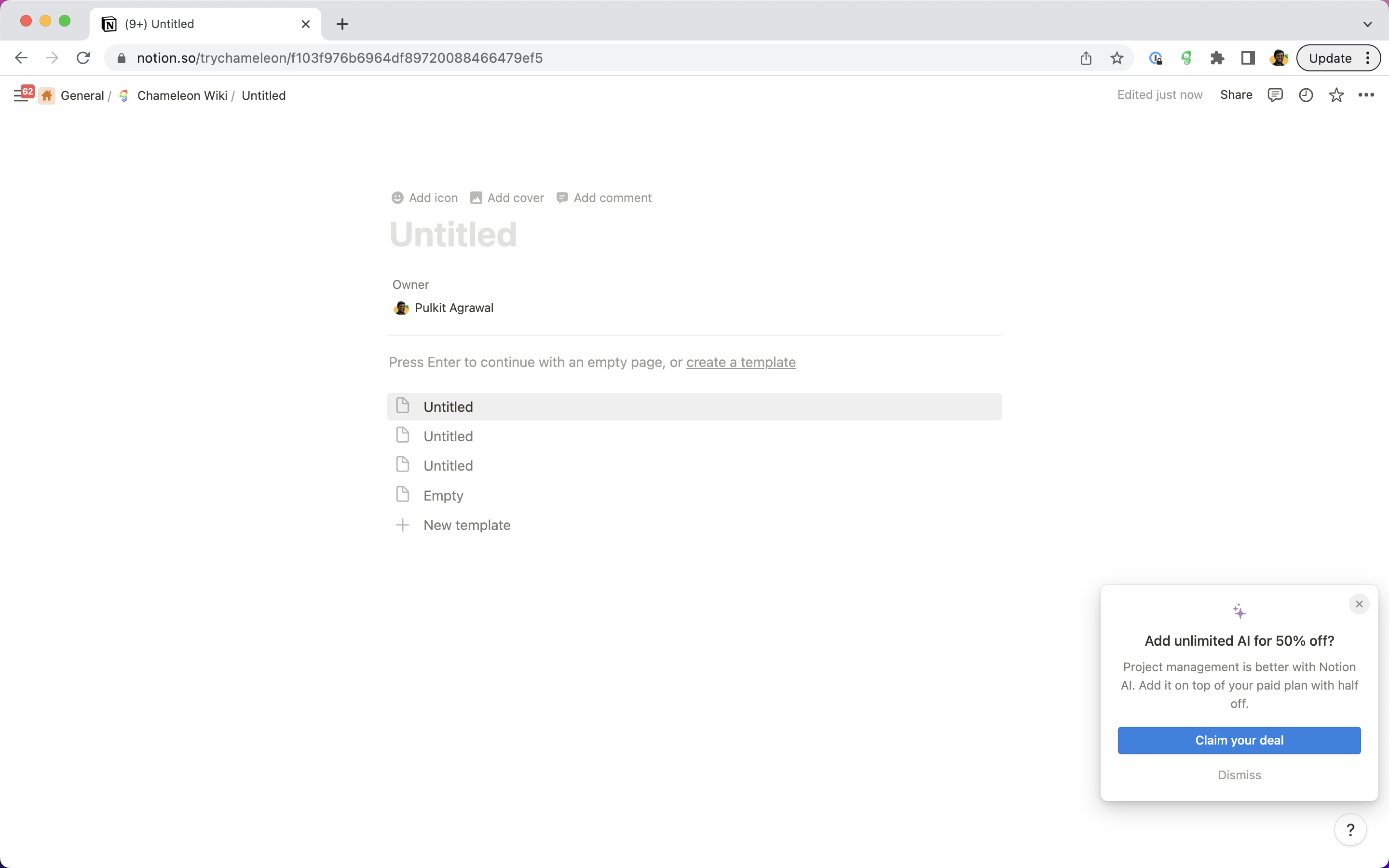Click Claim your deal in the AI popup
The height and width of the screenshot is (868, 1389).
point(1239,740)
